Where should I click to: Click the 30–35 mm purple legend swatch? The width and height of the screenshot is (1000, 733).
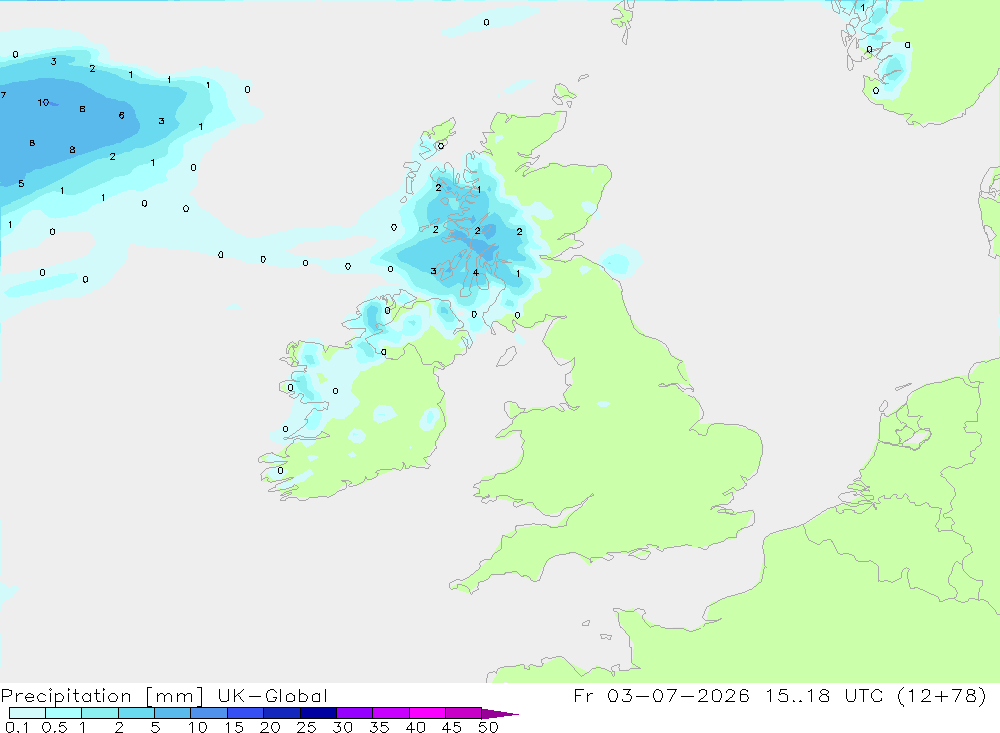(x=355, y=713)
